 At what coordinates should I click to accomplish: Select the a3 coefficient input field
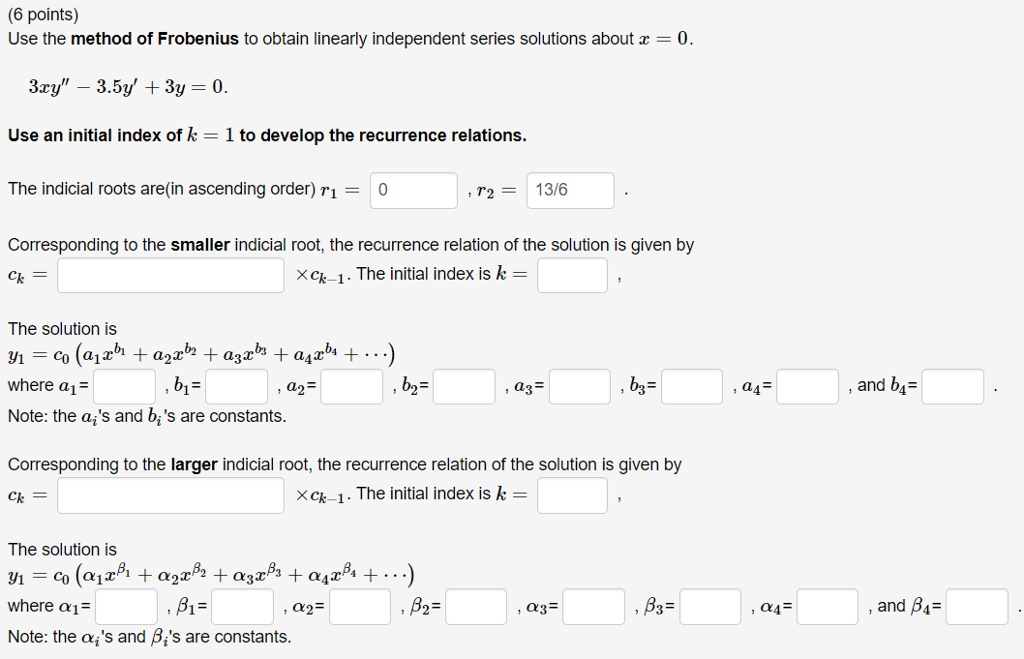pyautogui.click(x=580, y=386)
